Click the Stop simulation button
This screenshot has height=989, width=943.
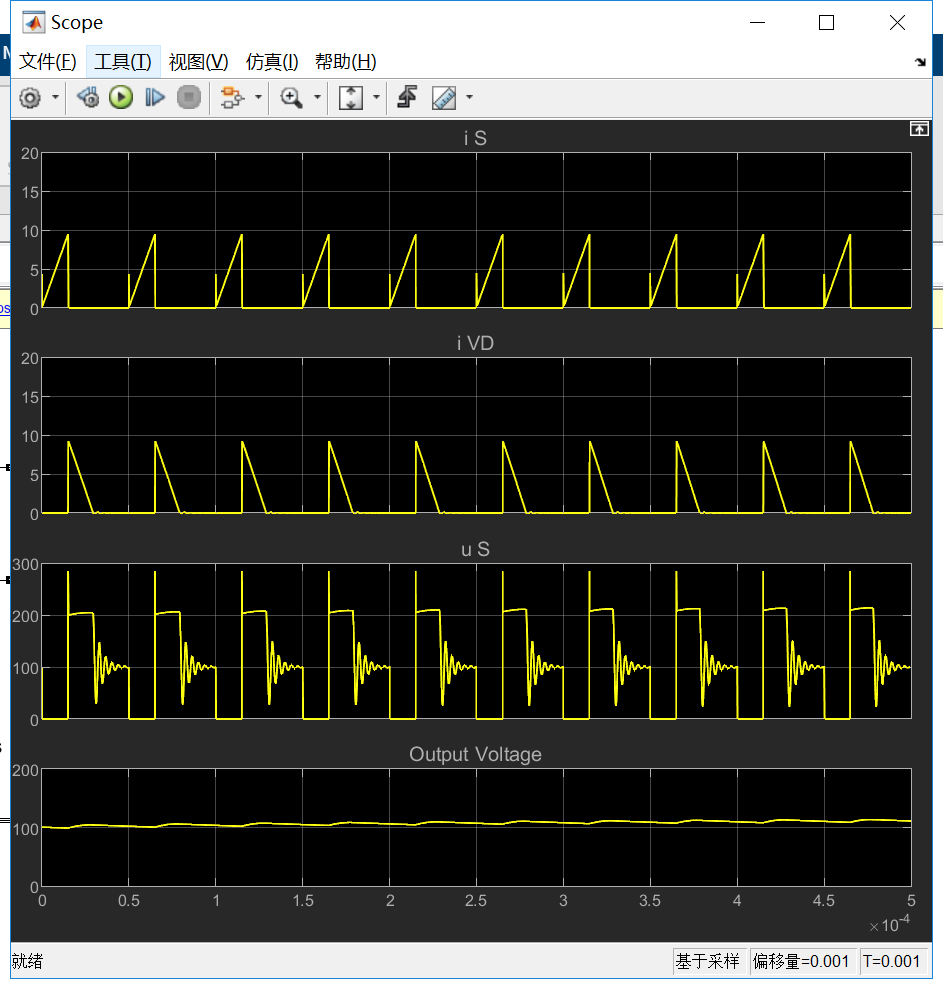[189, 98]
